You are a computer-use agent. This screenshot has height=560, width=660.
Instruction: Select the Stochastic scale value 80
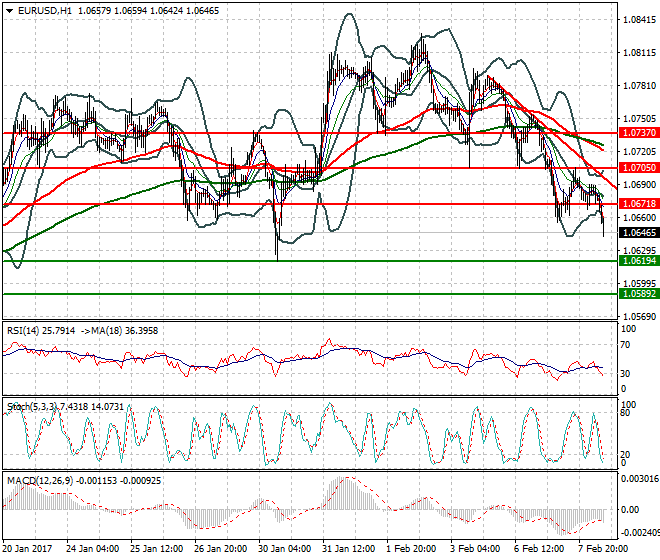(625, 413)
